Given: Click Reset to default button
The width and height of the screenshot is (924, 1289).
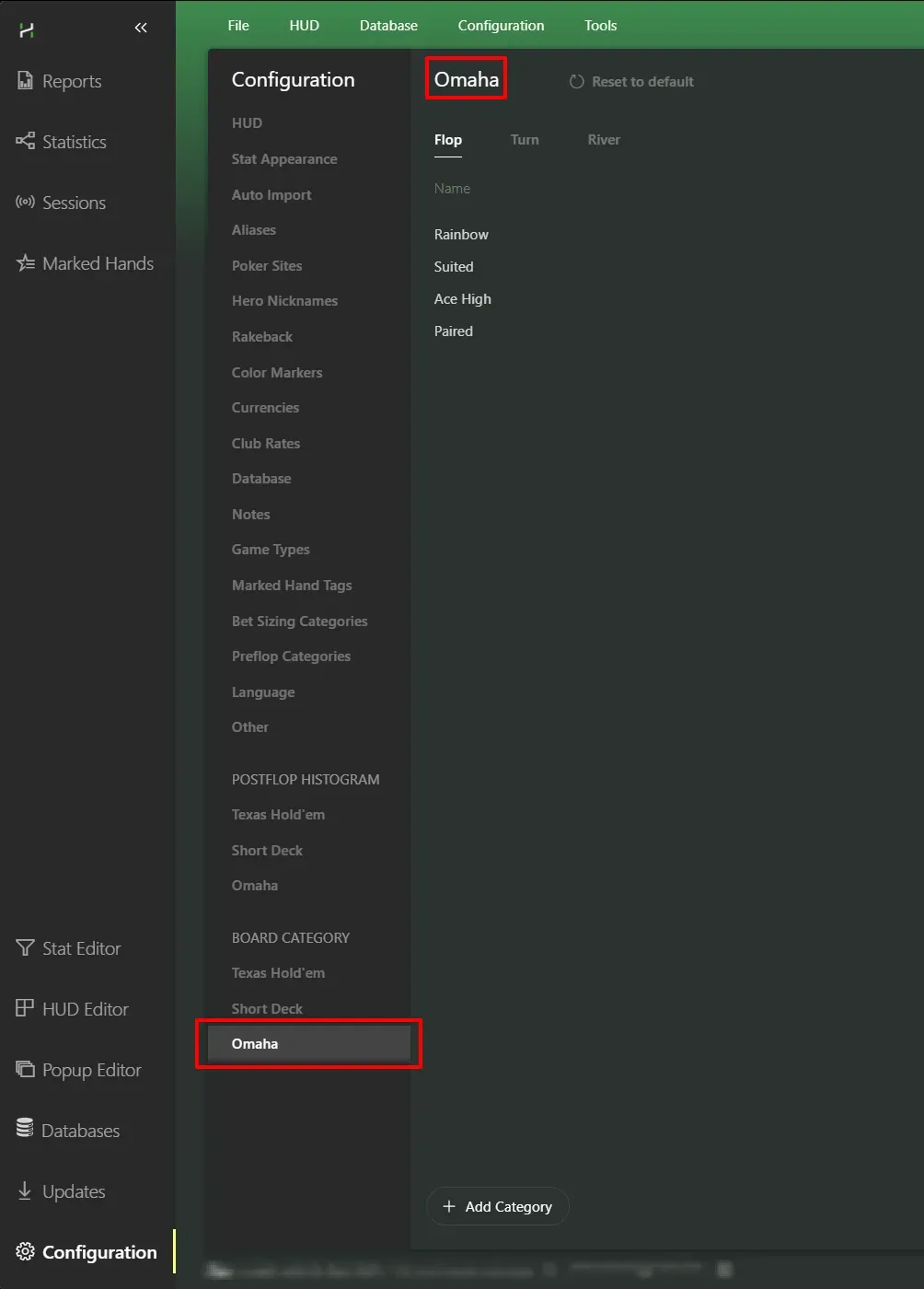Looking at the screenshot, I should click(631, 82).
